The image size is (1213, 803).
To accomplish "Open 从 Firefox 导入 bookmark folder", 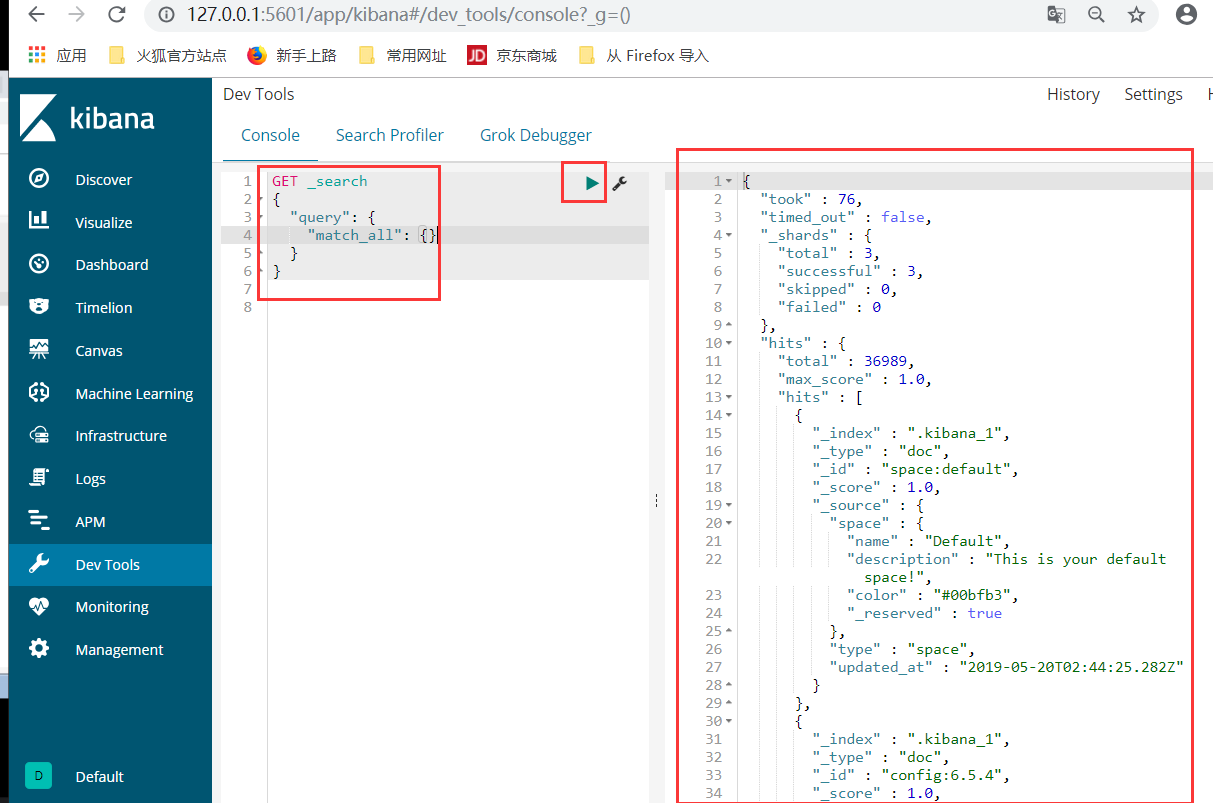I will tap(644, 55).
